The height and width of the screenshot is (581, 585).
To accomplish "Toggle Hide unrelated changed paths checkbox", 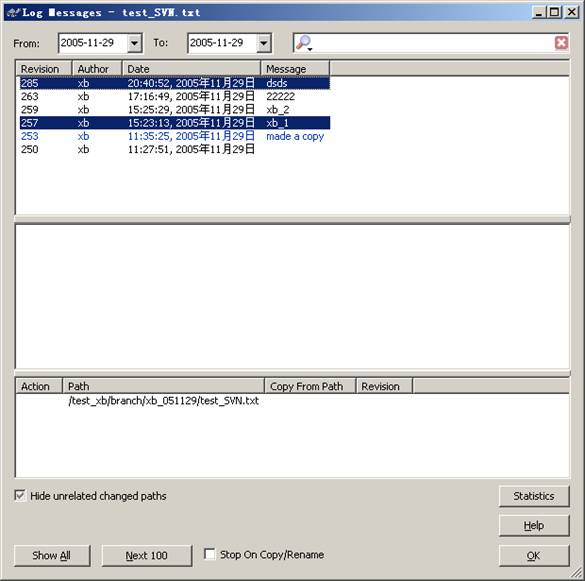I will click(20, 496).
